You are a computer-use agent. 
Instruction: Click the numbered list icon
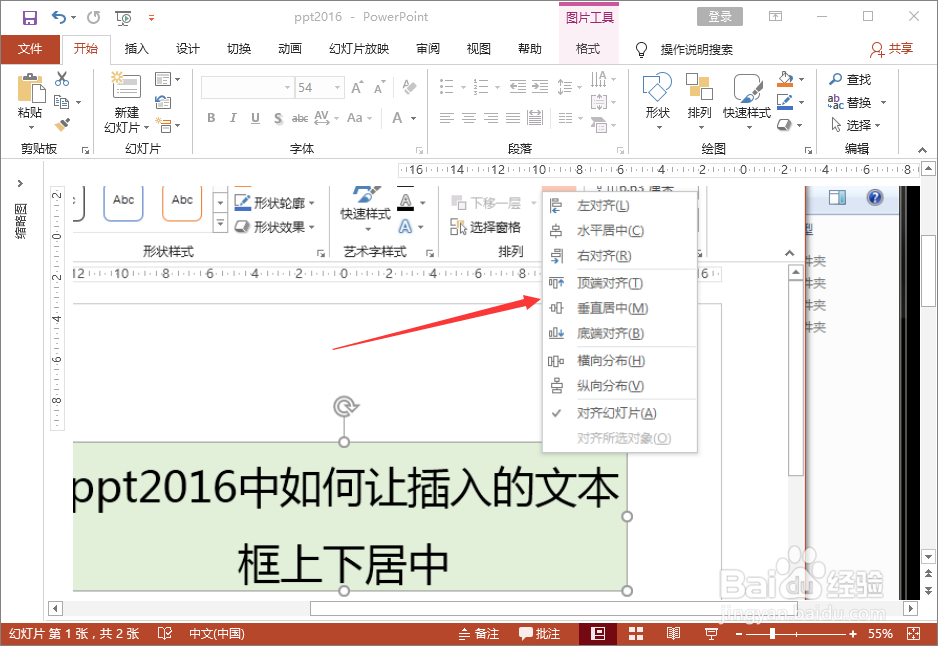coord(481,87)
